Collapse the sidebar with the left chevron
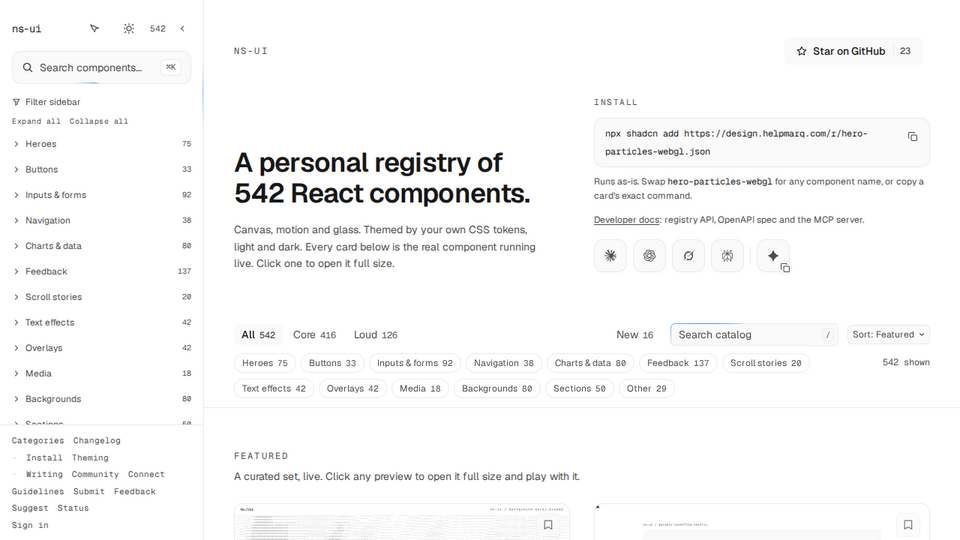The width and height of the screenshot is (960, 540). tap(182, 28)
